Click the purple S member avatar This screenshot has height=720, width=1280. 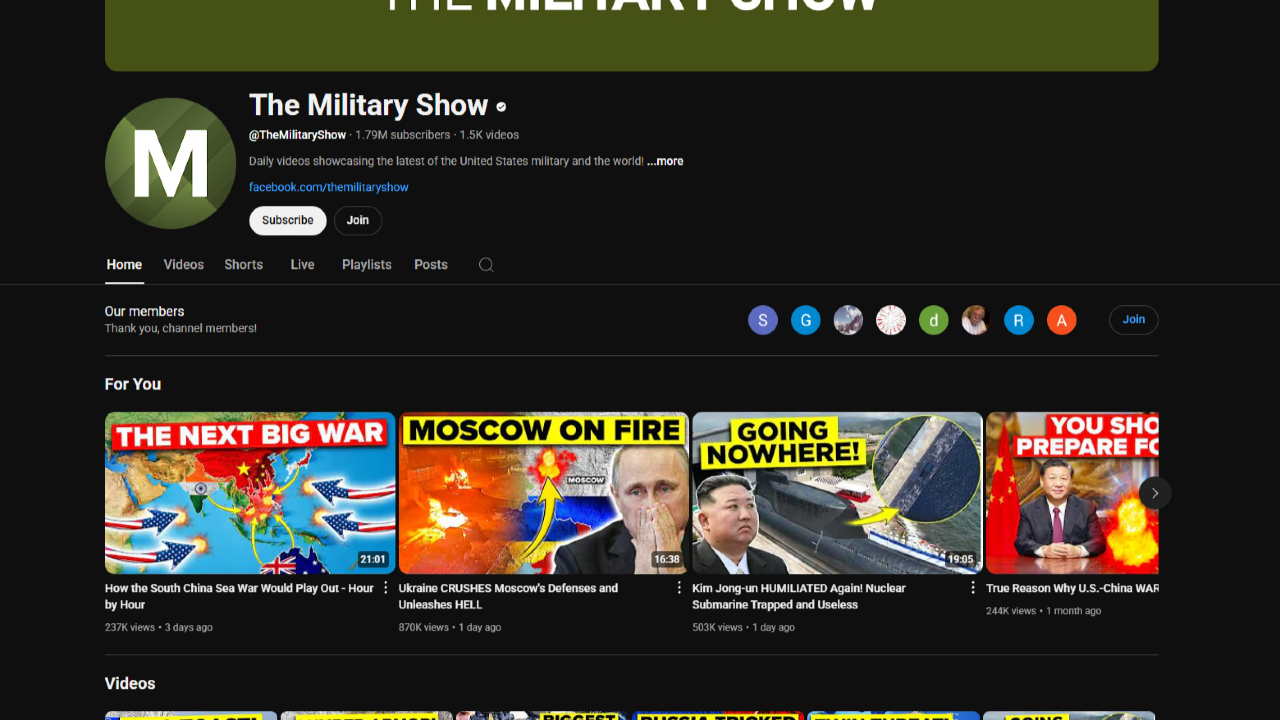click(762, 319)
